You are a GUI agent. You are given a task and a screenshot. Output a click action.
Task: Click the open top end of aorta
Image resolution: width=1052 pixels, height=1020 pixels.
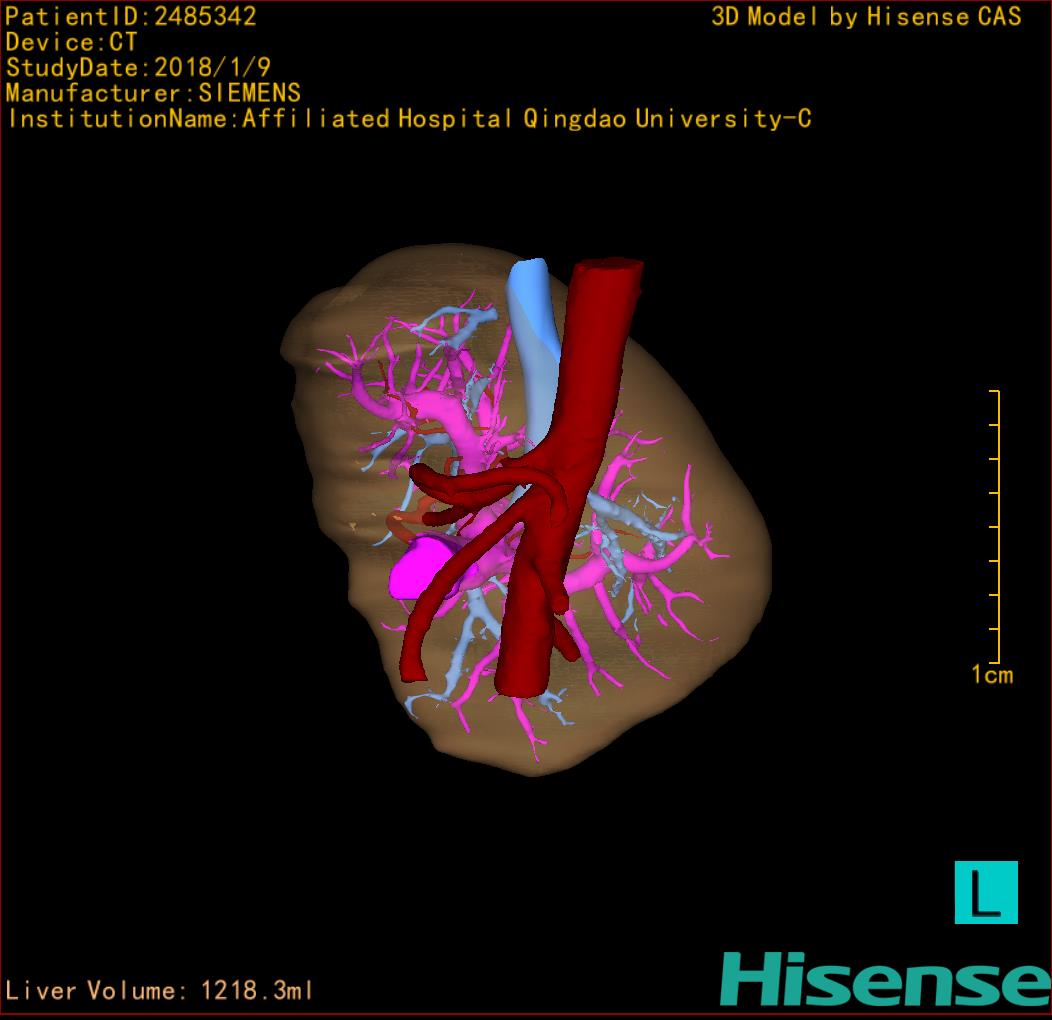point(606,268)
